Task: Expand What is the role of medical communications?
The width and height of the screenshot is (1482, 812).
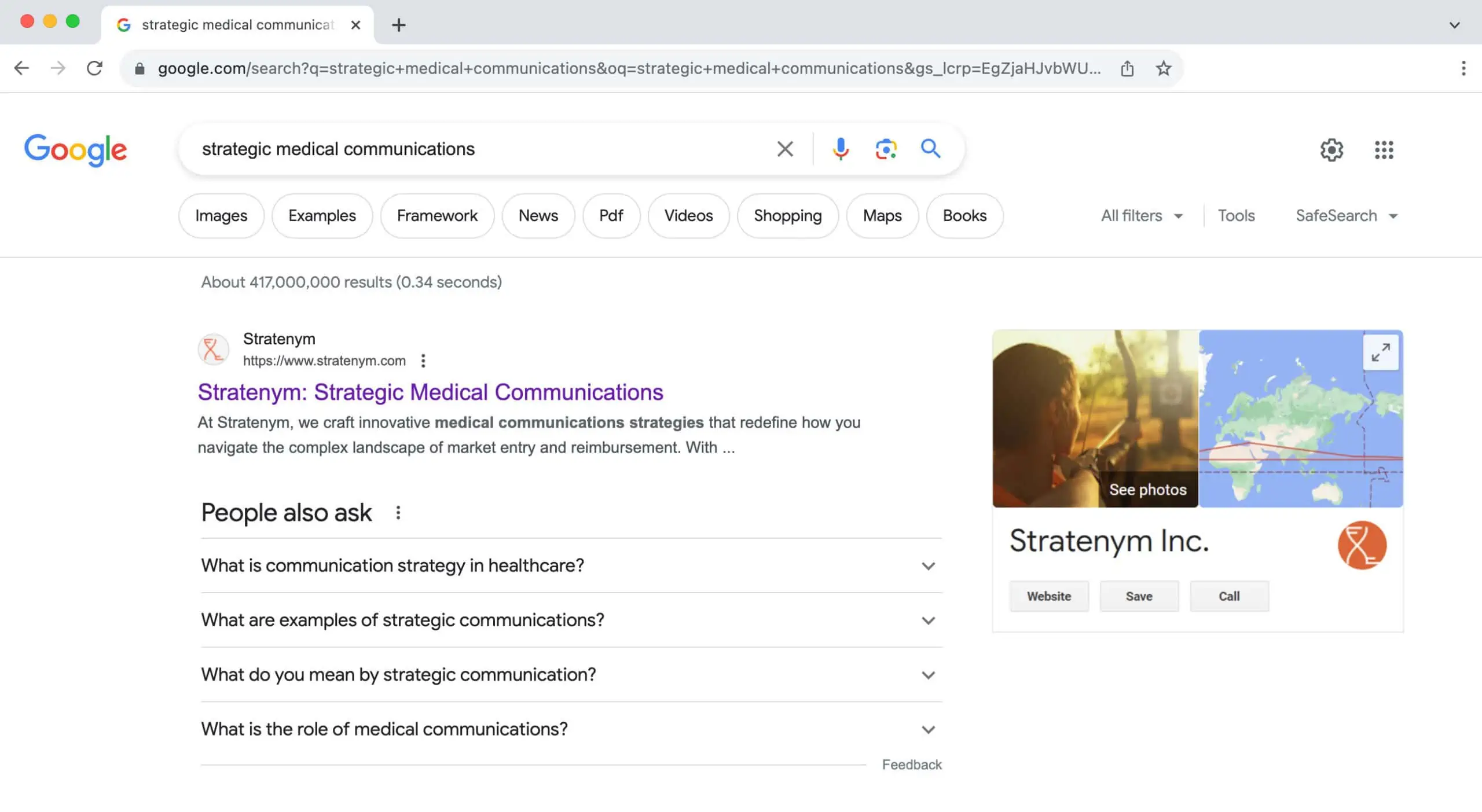Action: [571, 729]
